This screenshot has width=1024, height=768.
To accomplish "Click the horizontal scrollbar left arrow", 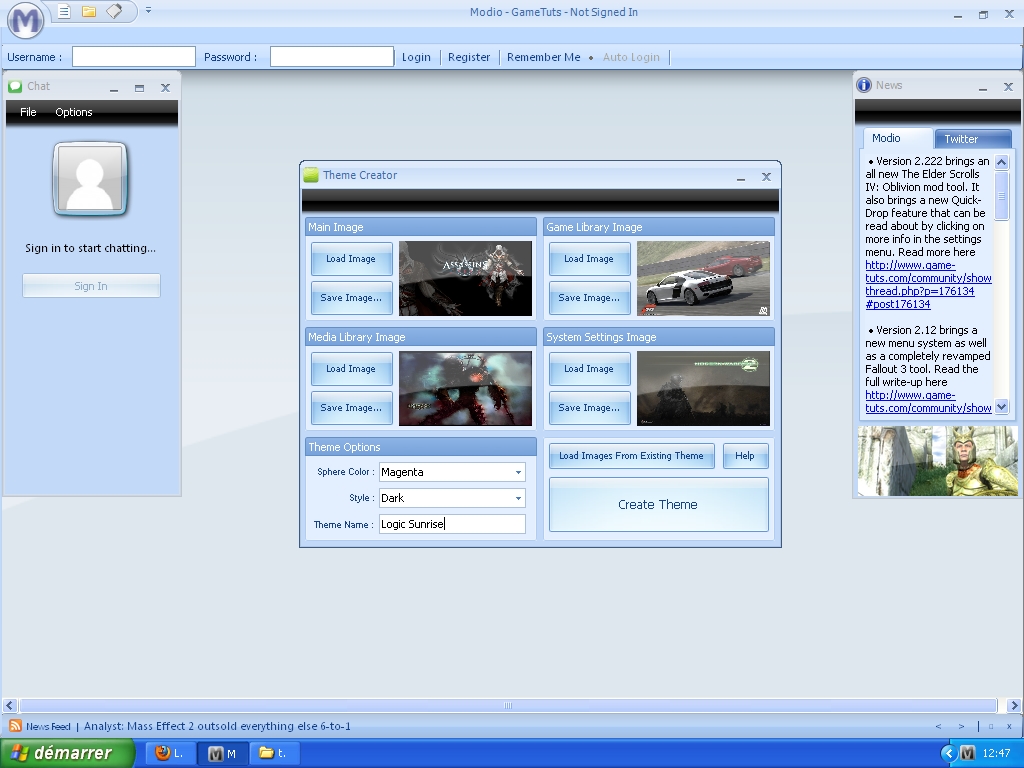I will (x=9, y=705).
